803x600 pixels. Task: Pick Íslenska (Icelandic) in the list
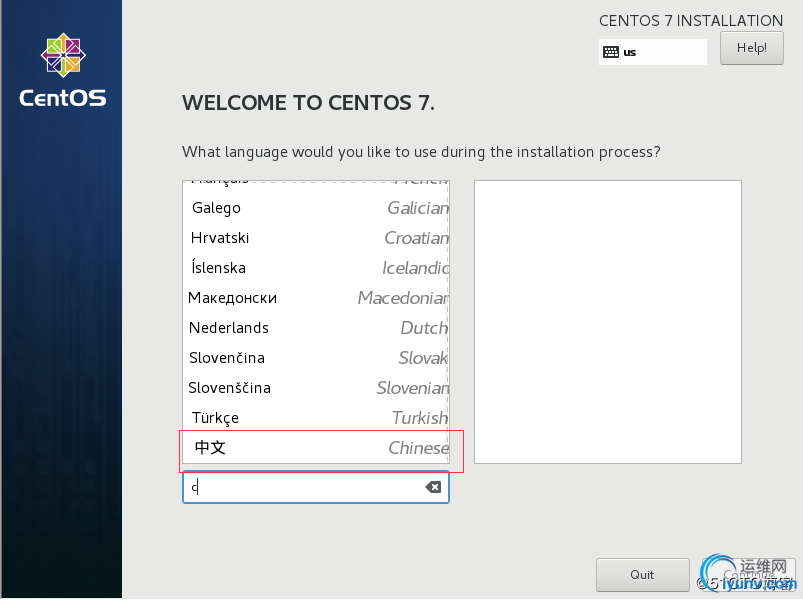point(316,268)
